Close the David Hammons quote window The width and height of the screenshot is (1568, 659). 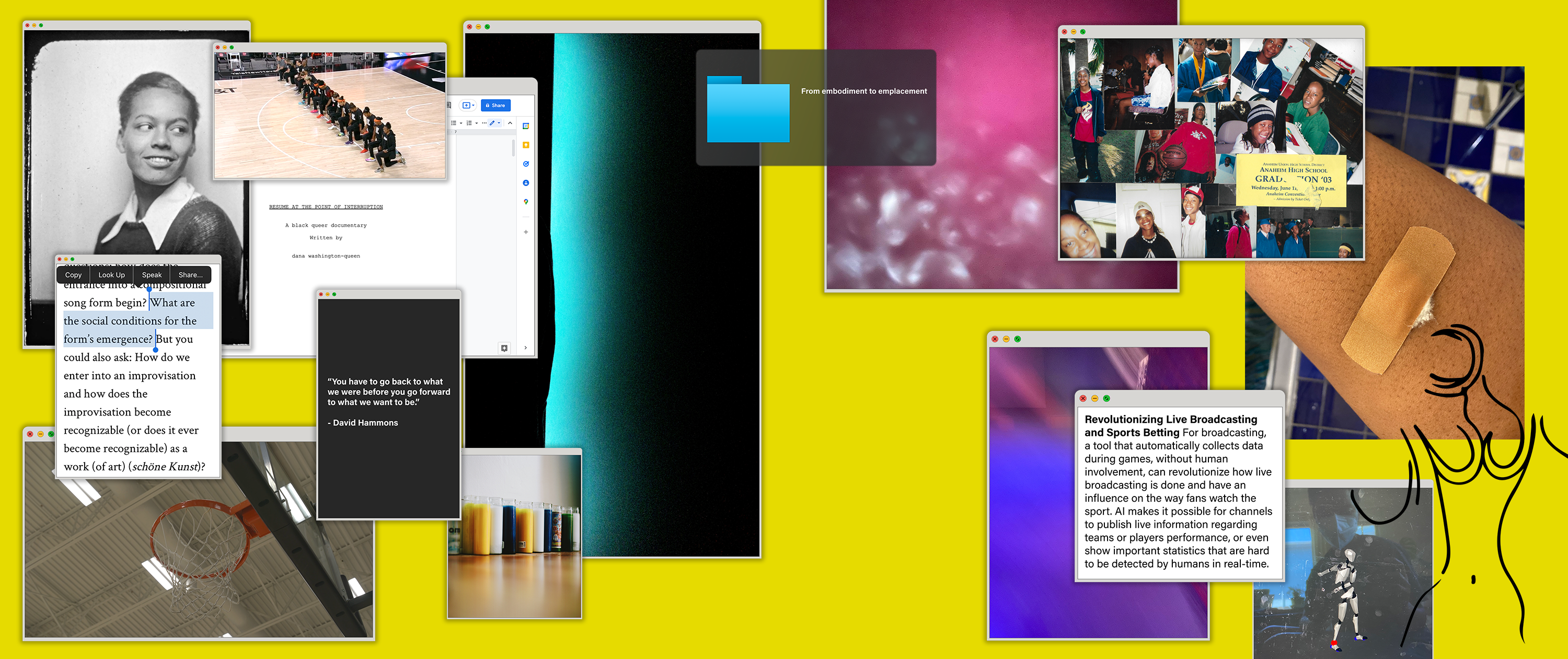321,295
